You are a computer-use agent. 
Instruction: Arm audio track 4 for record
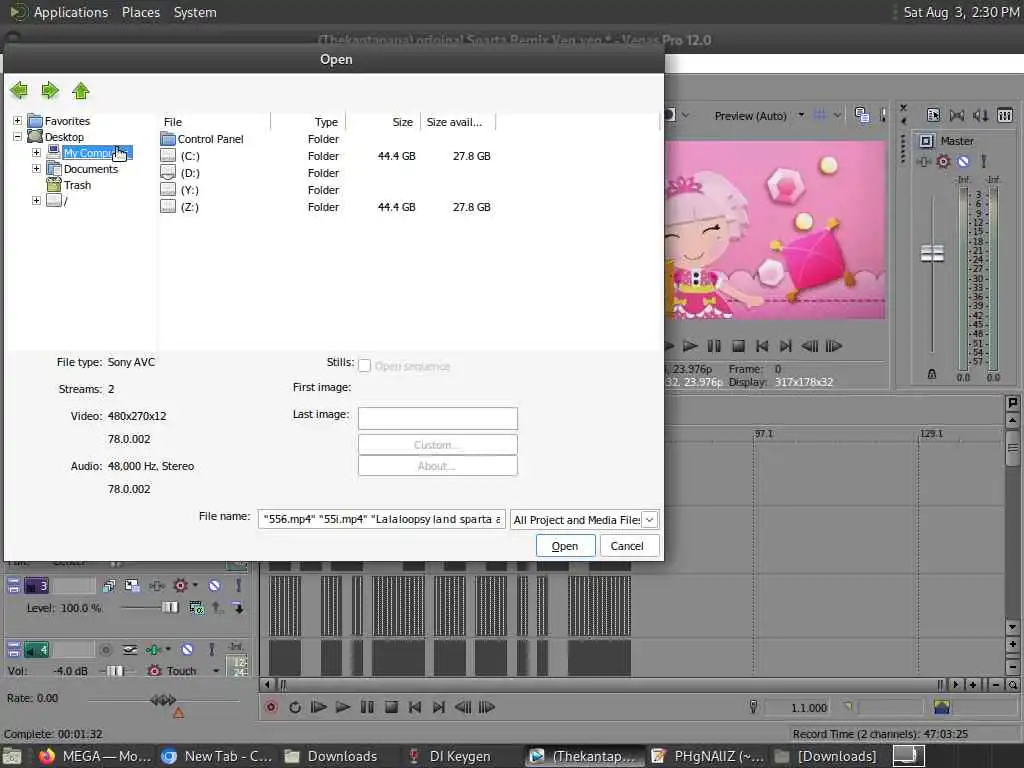pyautogui.click(x=105, y=650)
